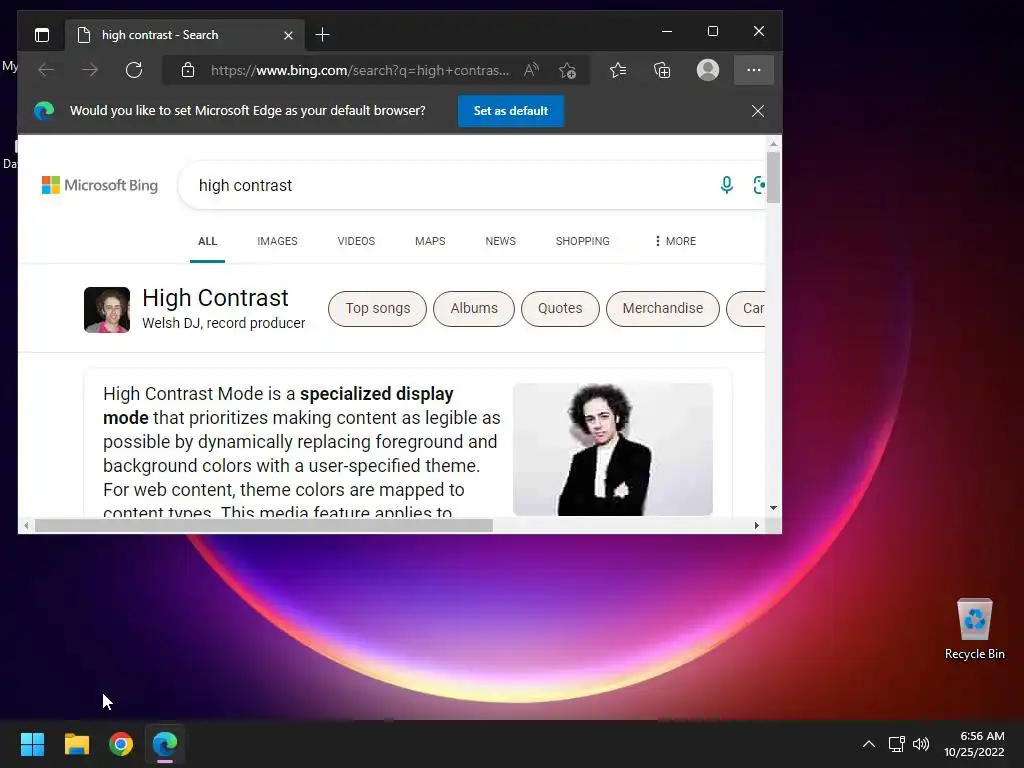Screen dimensions: 1024x768
Task: Open the High Contrast entity title
Action: point(215,298)
